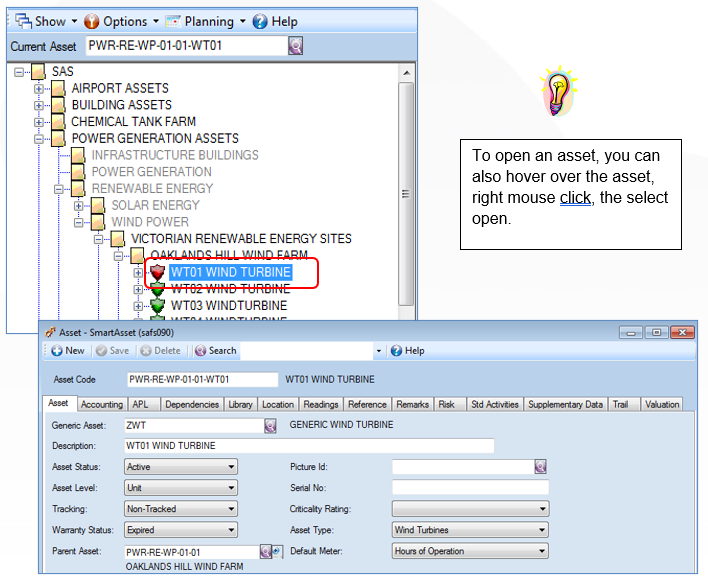Viewport: 708px width, 577px height.
Task: Collapse VICTORIAN RENEWABLE ENERGY SITES node
Action: pyautogui.click(x=98, y=239)
